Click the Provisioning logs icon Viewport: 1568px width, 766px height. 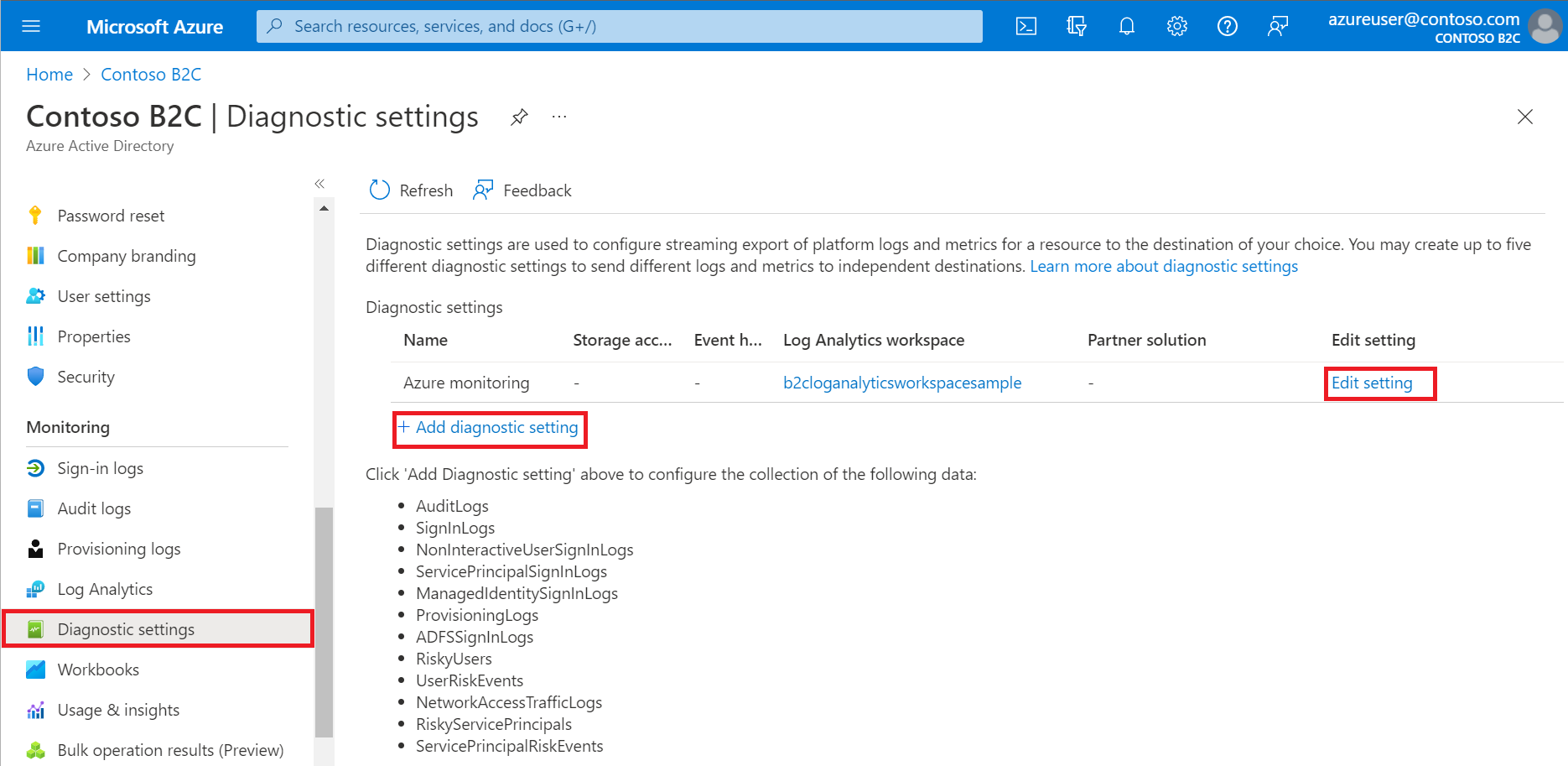[35, 549]
